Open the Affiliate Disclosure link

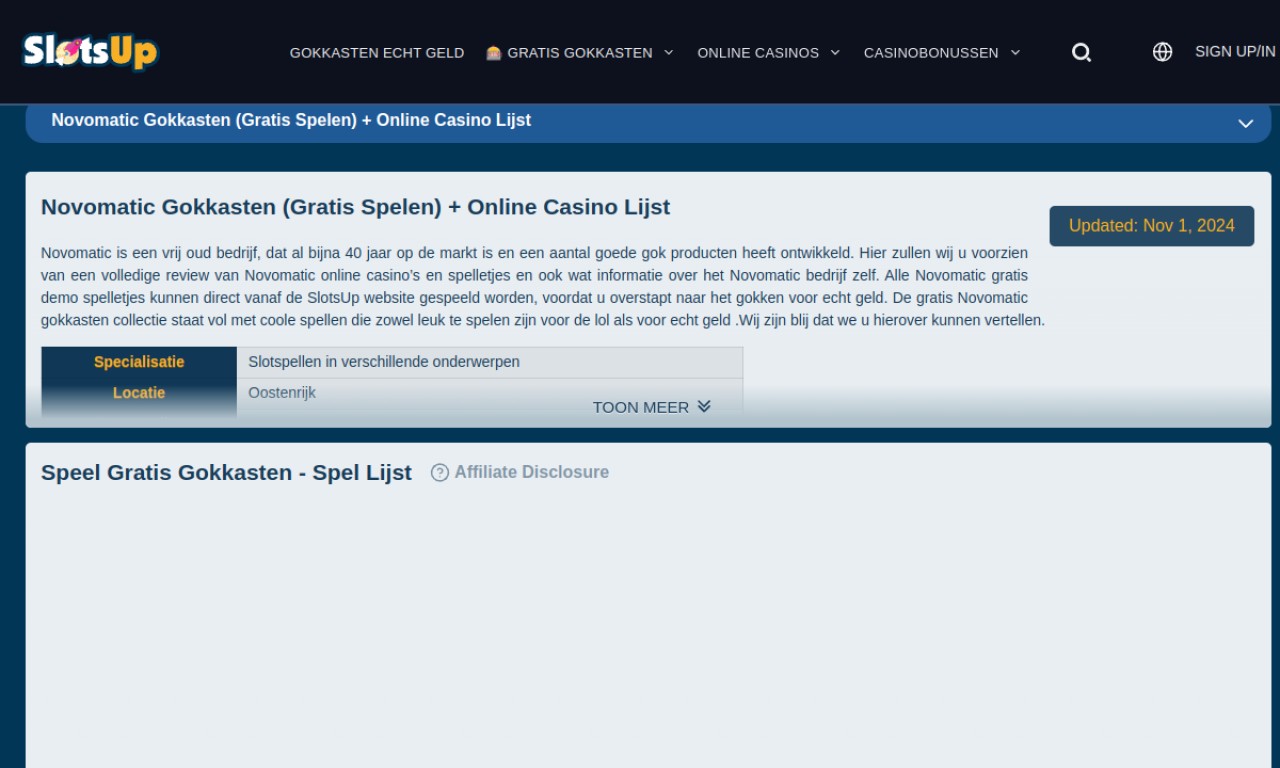click(x=531, y=472)
